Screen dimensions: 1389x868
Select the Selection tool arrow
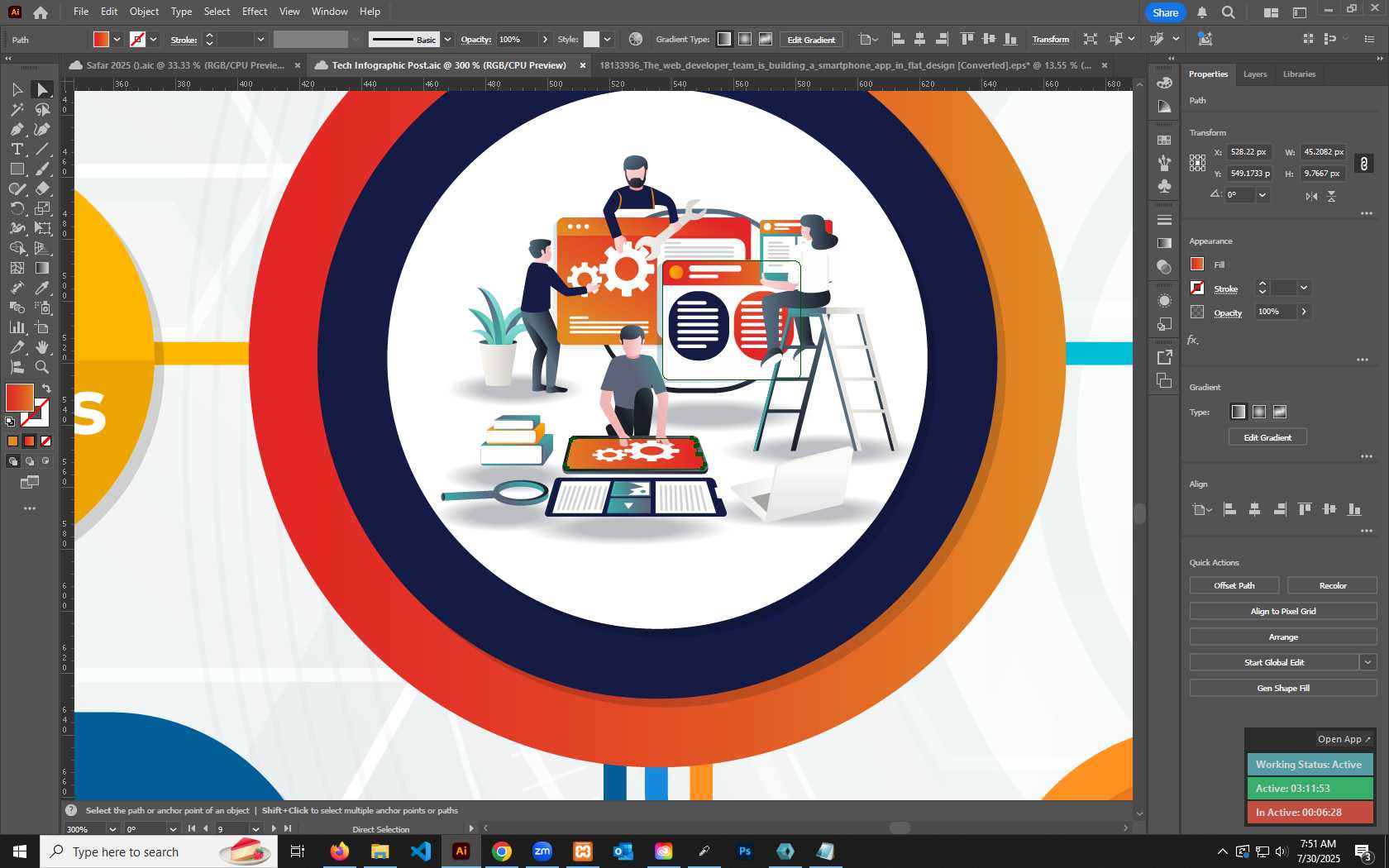tap(17, 89)
